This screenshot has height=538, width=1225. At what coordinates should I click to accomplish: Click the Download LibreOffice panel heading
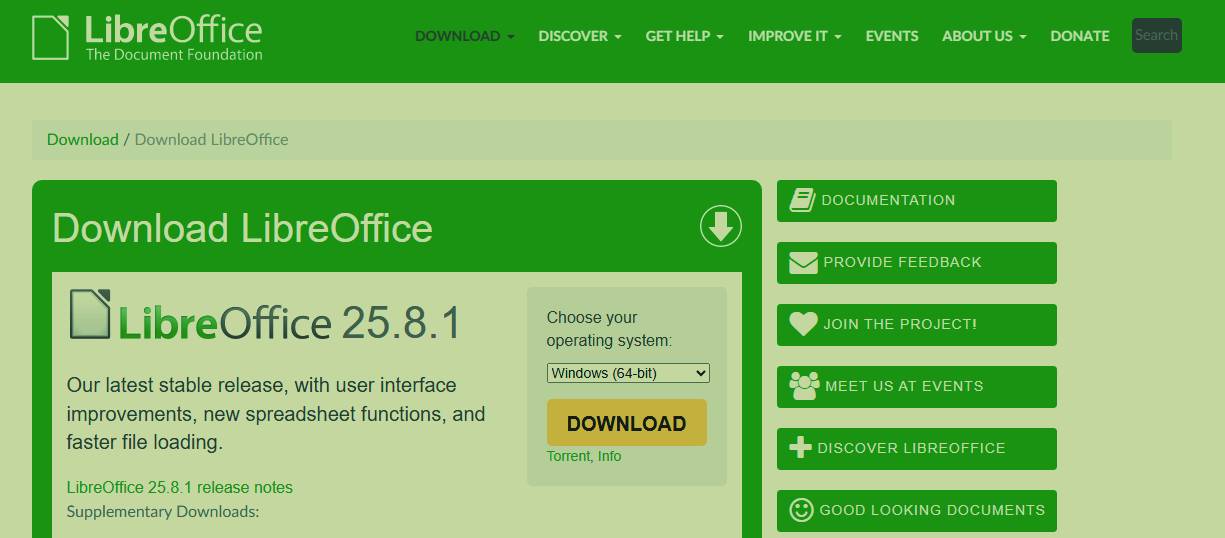[x=243, y=229]
